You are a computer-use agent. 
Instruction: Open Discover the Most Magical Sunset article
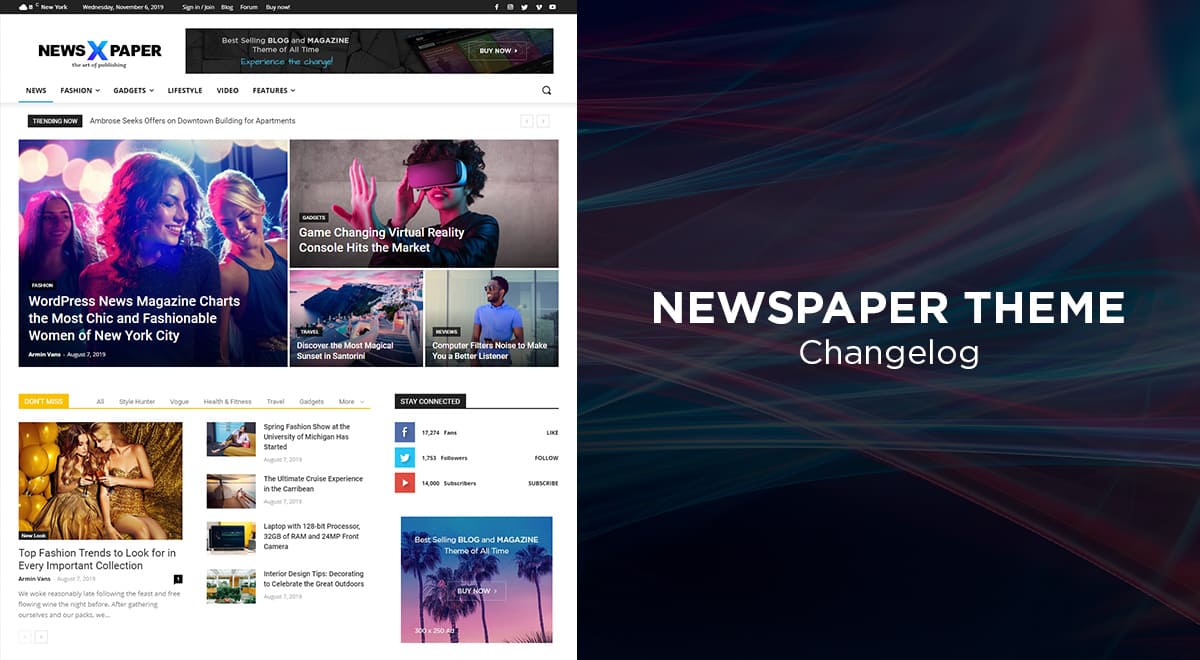pyautogui.click(x=345, y=351)
